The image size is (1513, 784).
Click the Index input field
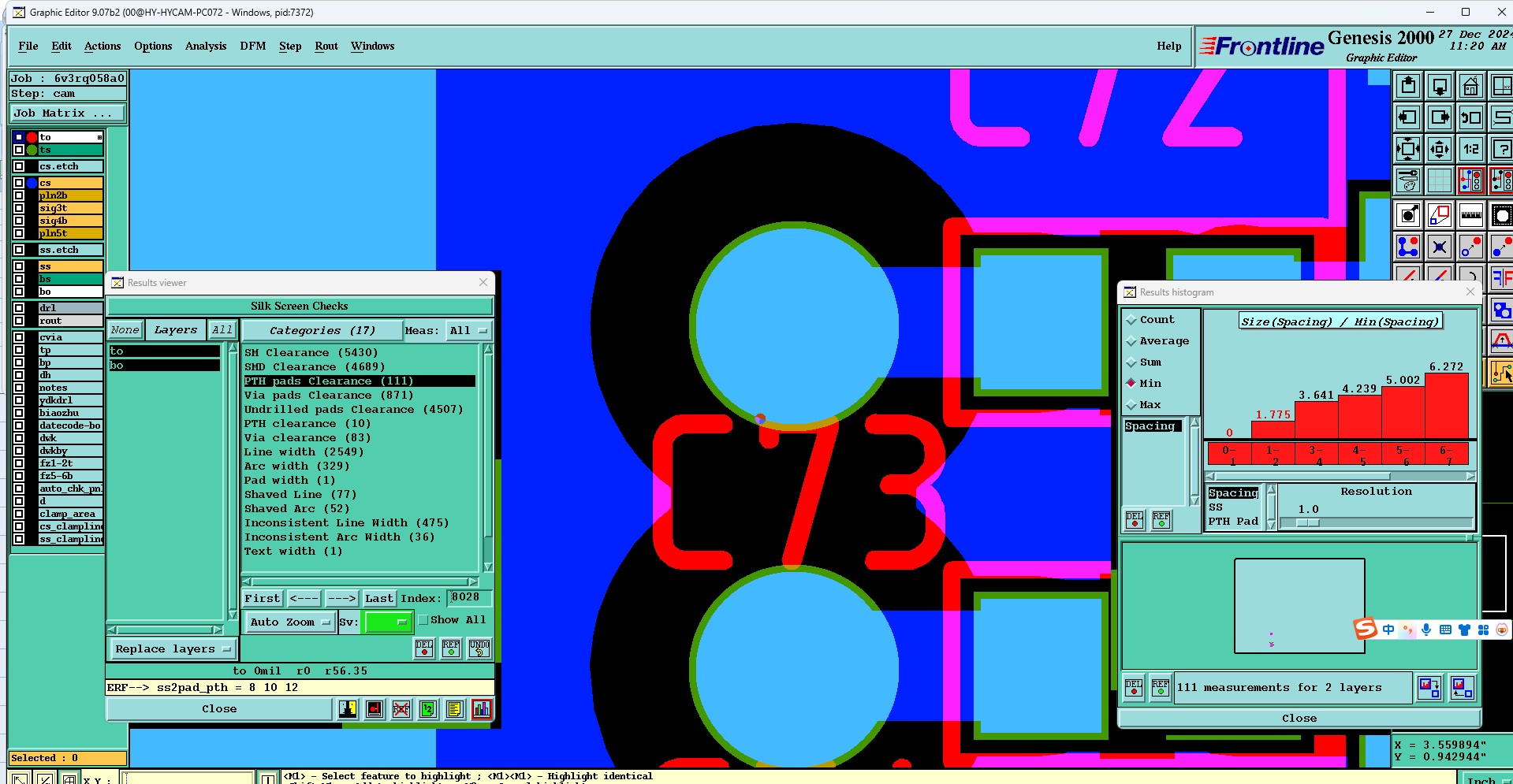471,598
